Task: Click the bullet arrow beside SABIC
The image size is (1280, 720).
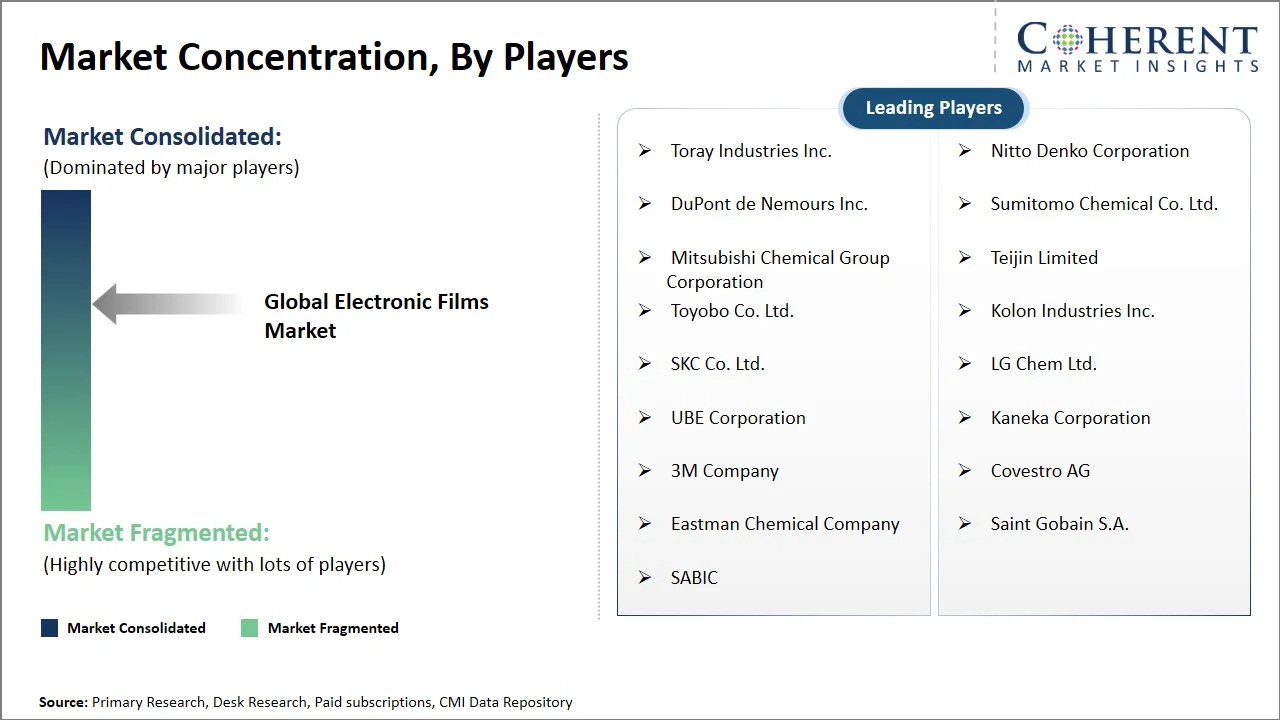Action: [645, 578]
